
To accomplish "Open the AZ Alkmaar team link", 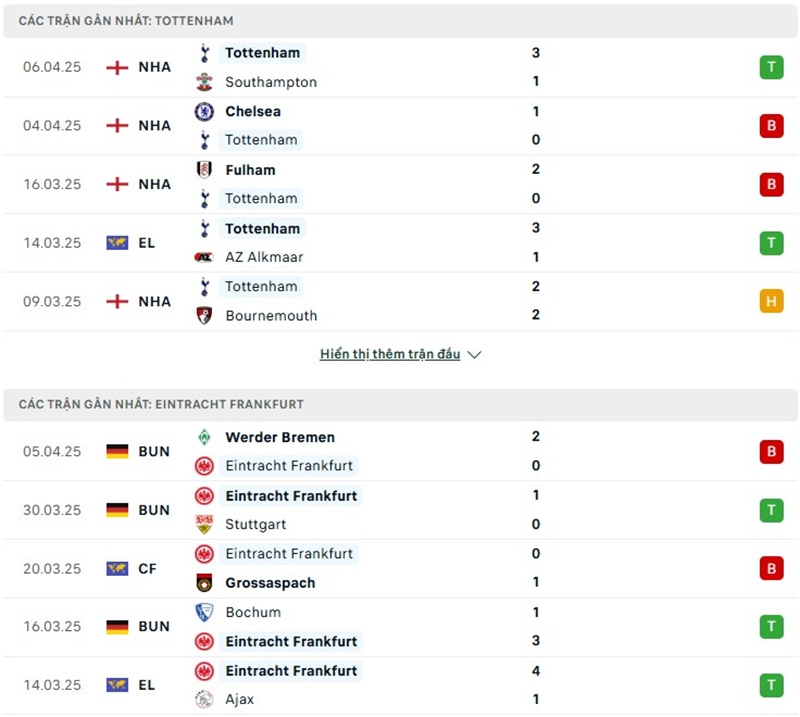I will coord(264,257).
